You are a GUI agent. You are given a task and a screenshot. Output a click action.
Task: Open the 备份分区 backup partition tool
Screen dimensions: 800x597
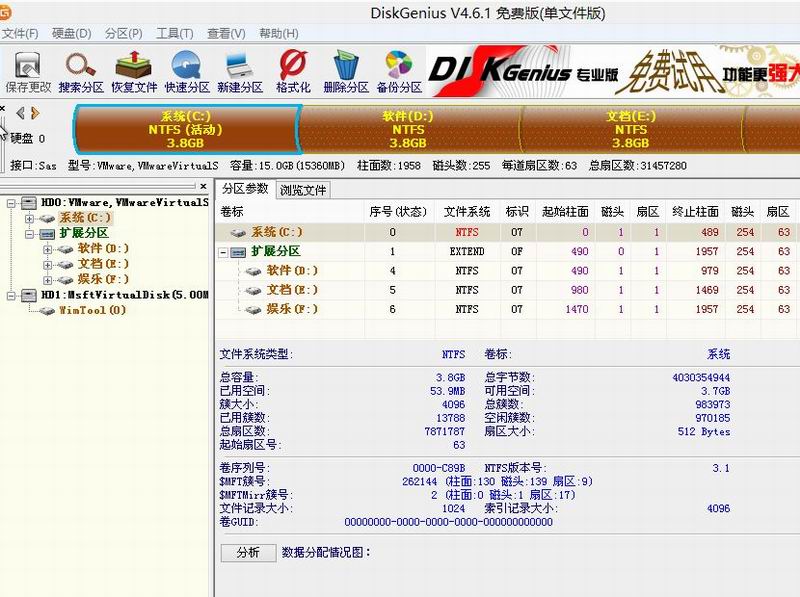click(399, 72)
